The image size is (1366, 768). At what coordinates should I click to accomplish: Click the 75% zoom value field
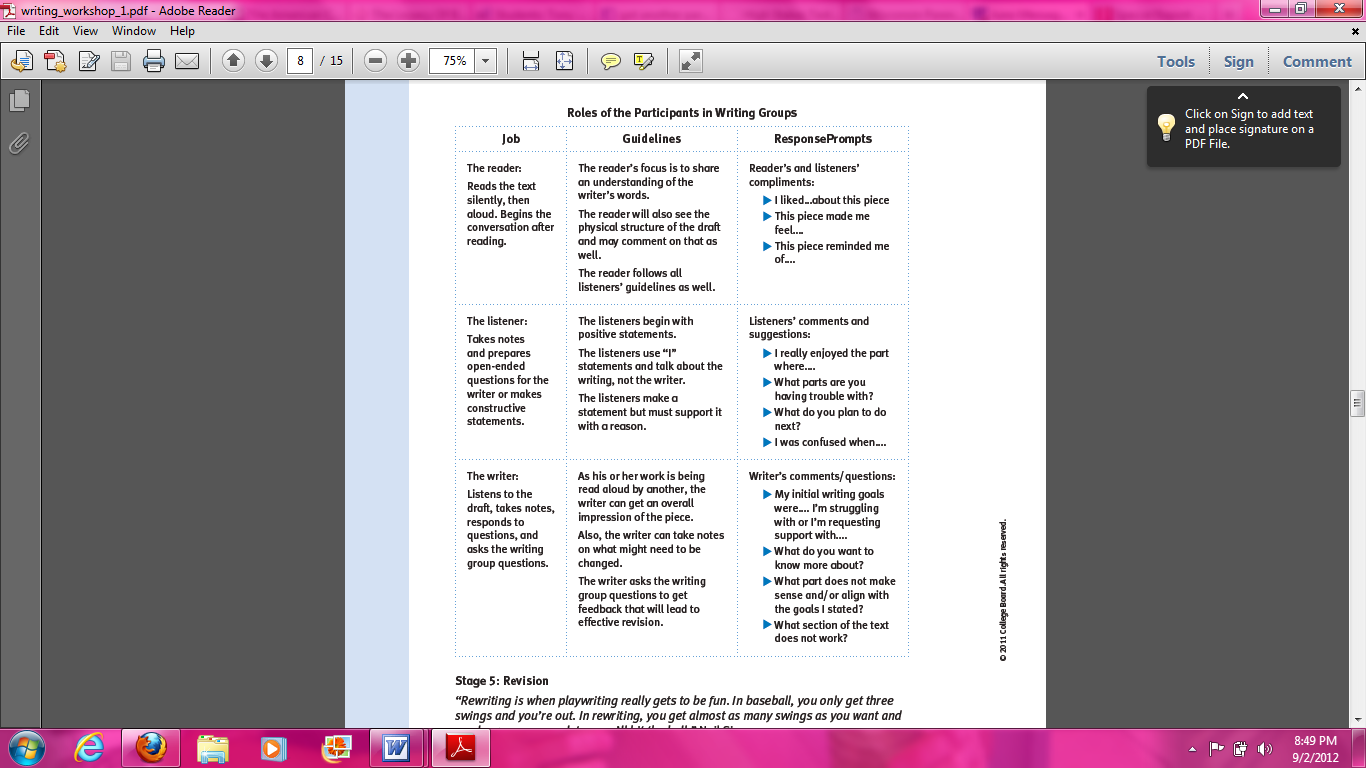tap(453, 61)
